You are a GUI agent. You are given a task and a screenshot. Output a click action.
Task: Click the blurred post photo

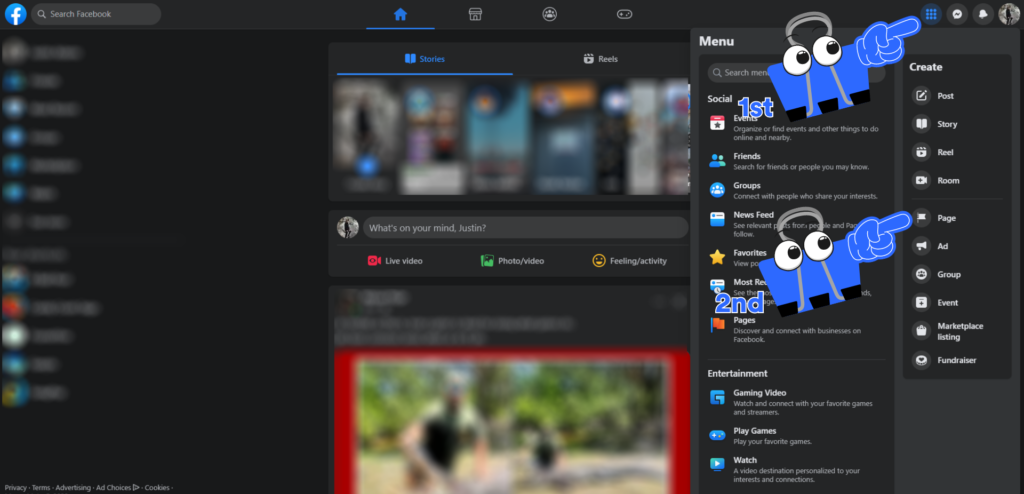pos(512,421)
